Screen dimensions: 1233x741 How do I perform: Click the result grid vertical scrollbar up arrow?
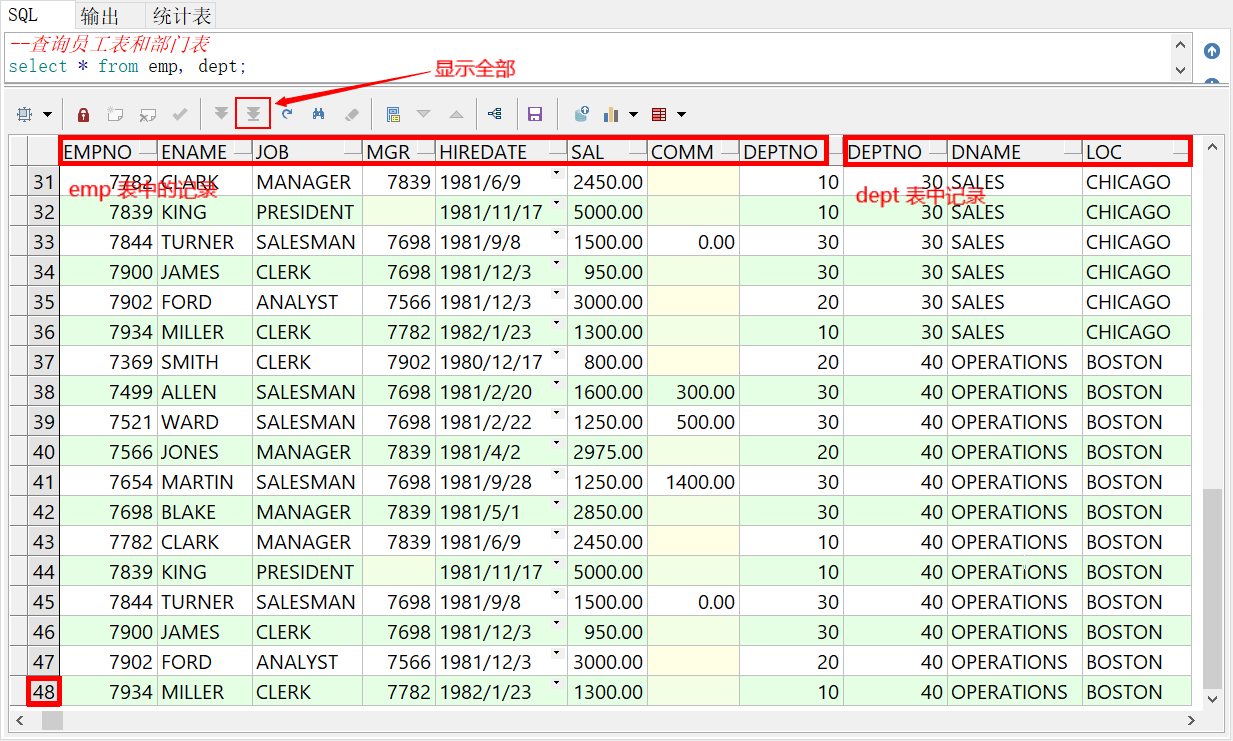pyautogui.click(x=1212, y=147)
